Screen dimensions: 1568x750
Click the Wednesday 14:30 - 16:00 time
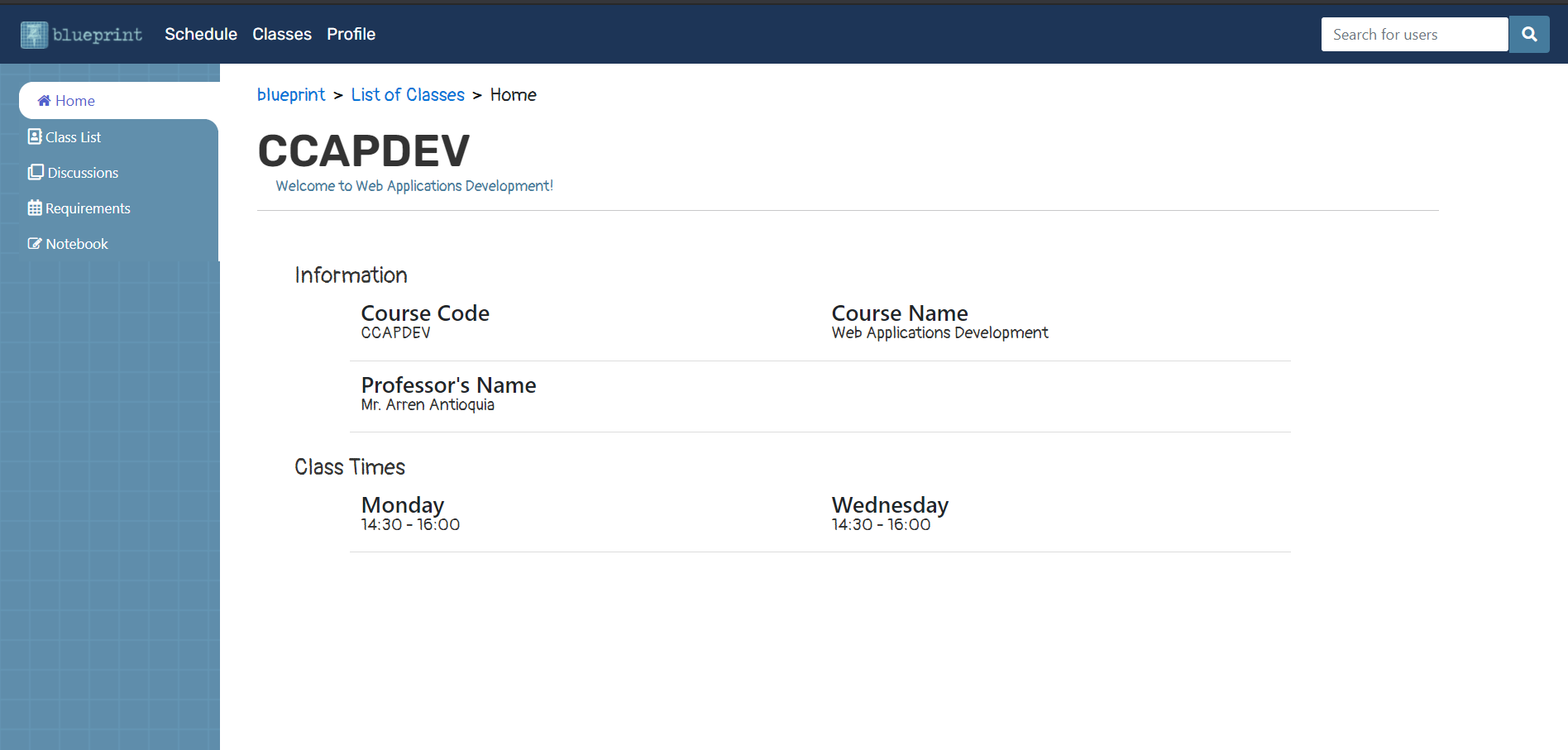[x=882, y=524]
